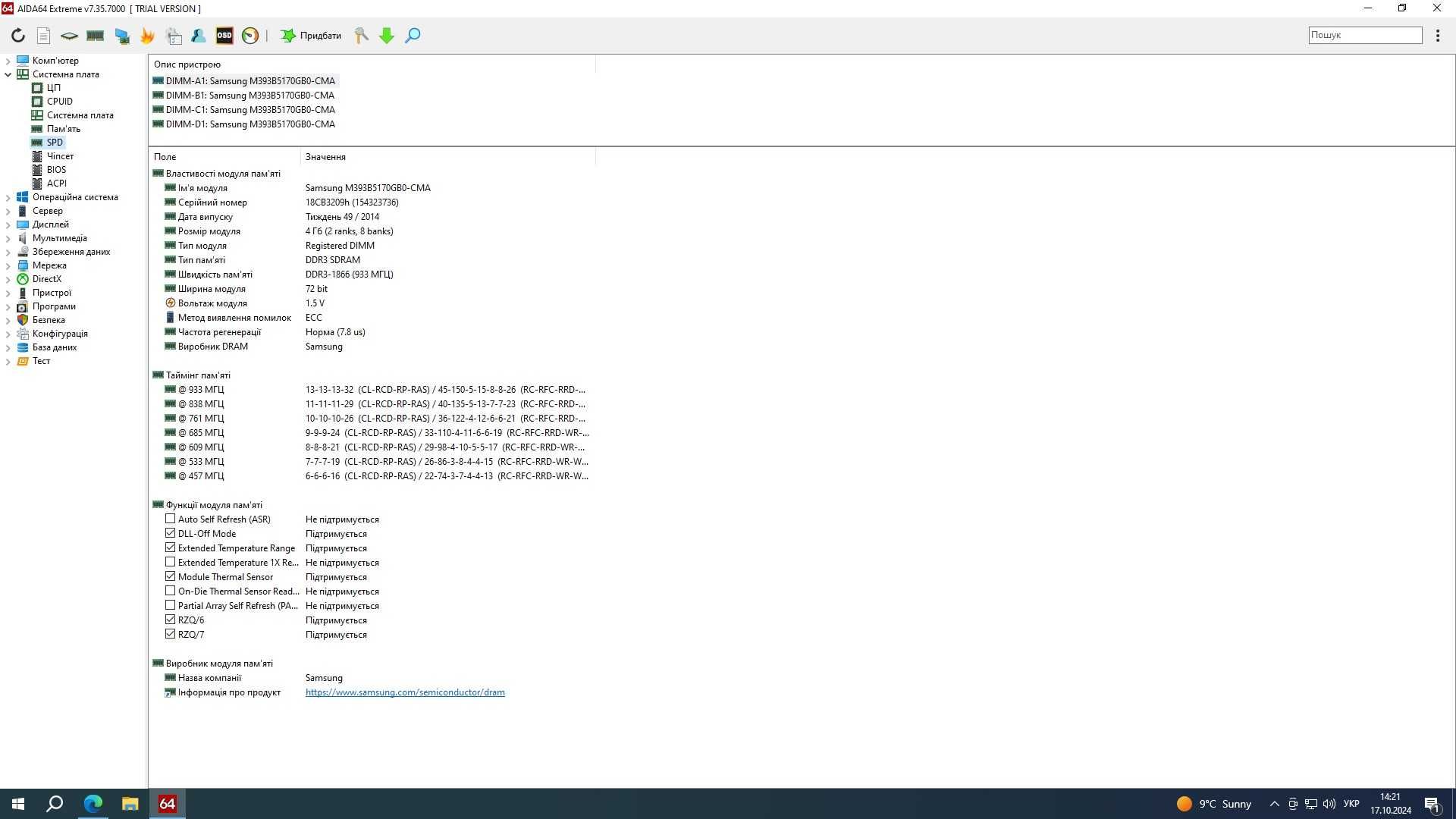
Task: Click the Поле column header
Action: (x=224, y=157)
